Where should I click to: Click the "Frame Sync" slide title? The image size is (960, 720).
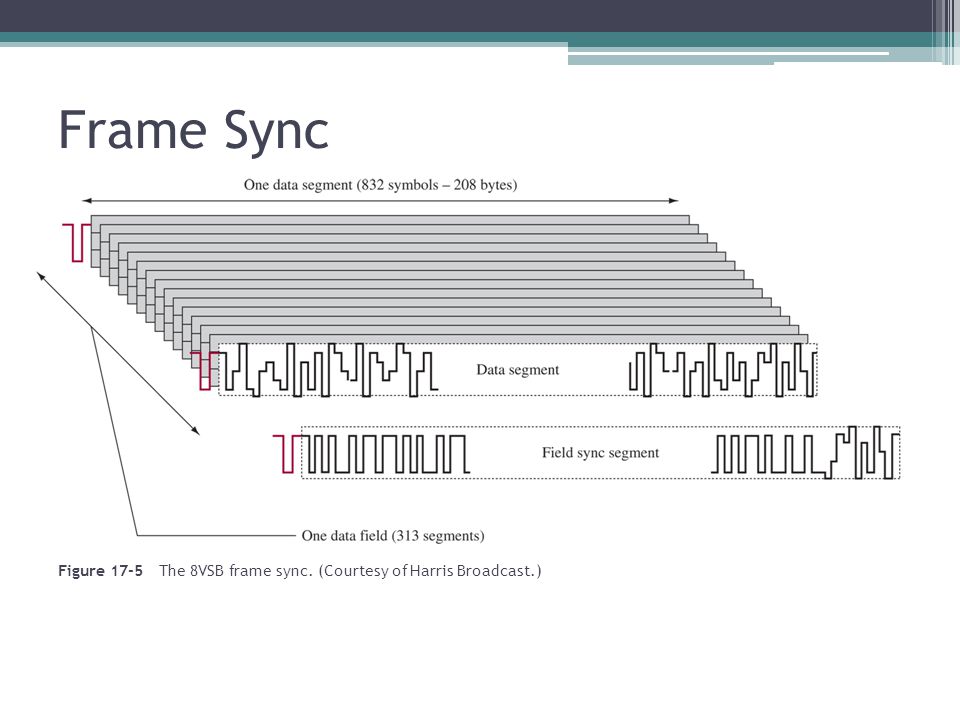click(193, 130)
